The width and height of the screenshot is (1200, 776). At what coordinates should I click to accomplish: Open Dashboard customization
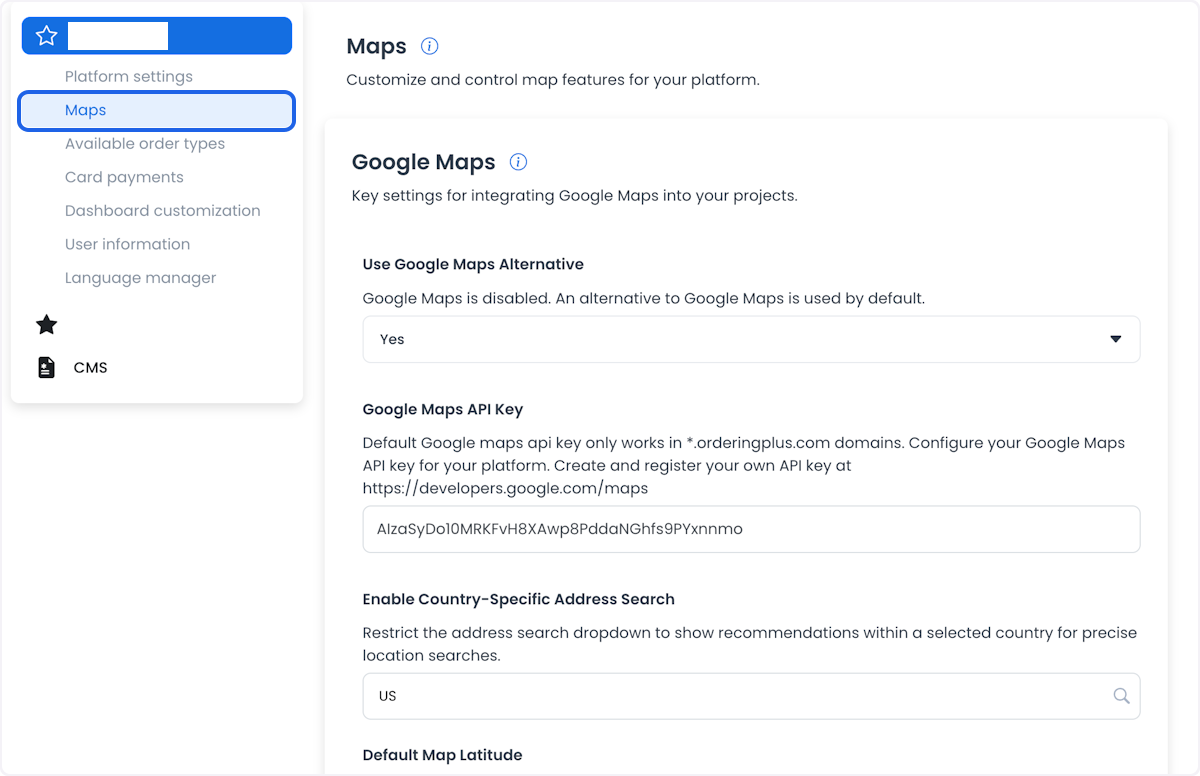163,211
